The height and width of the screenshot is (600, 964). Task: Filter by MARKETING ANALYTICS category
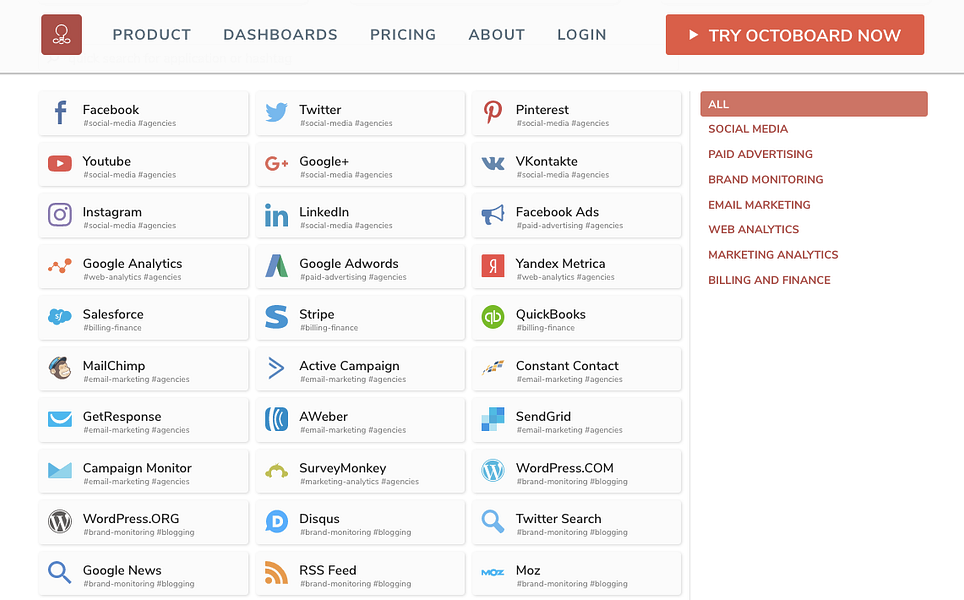click(x=773, y=255)
